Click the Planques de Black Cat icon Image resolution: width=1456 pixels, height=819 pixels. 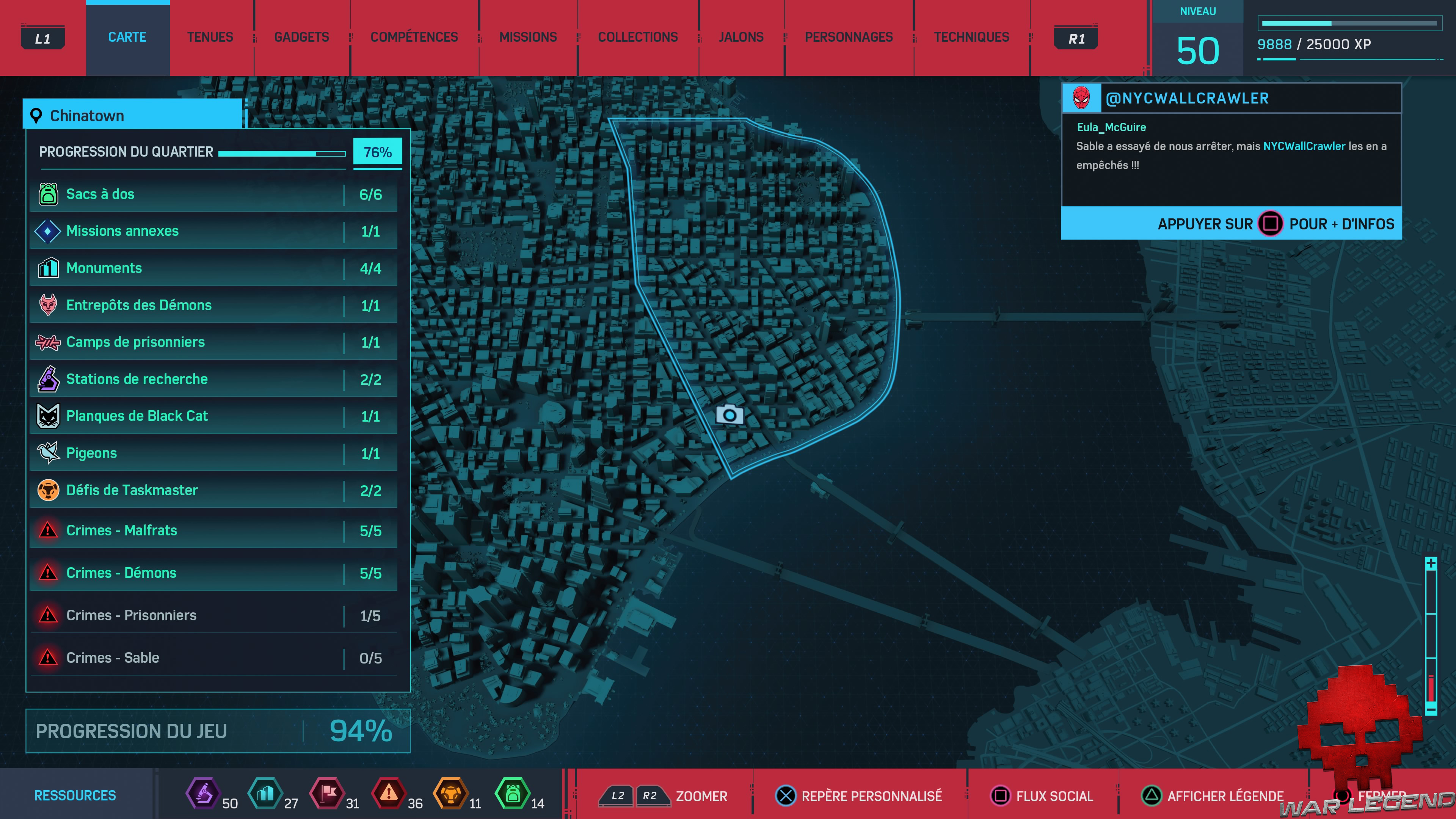(x=48, y=416)
